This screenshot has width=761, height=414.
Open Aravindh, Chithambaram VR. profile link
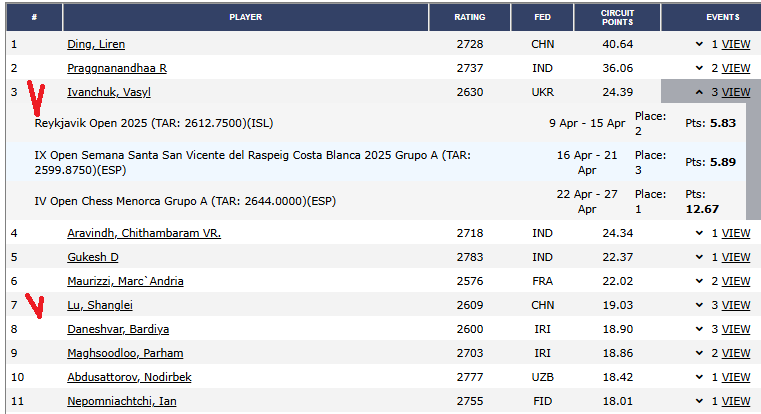coord(144,233)
